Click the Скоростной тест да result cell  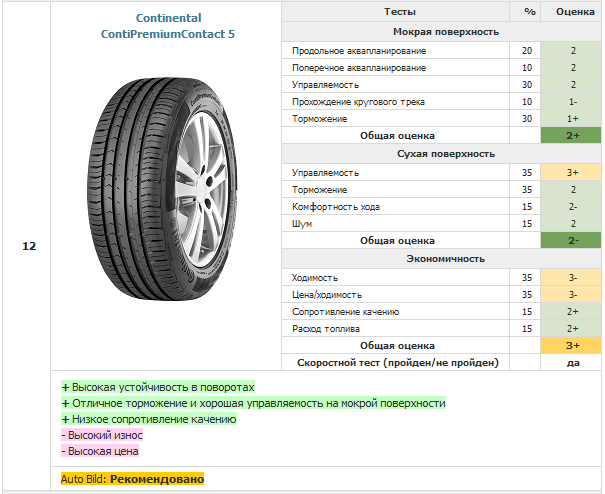pyautogui.click(x=571, y=362)
